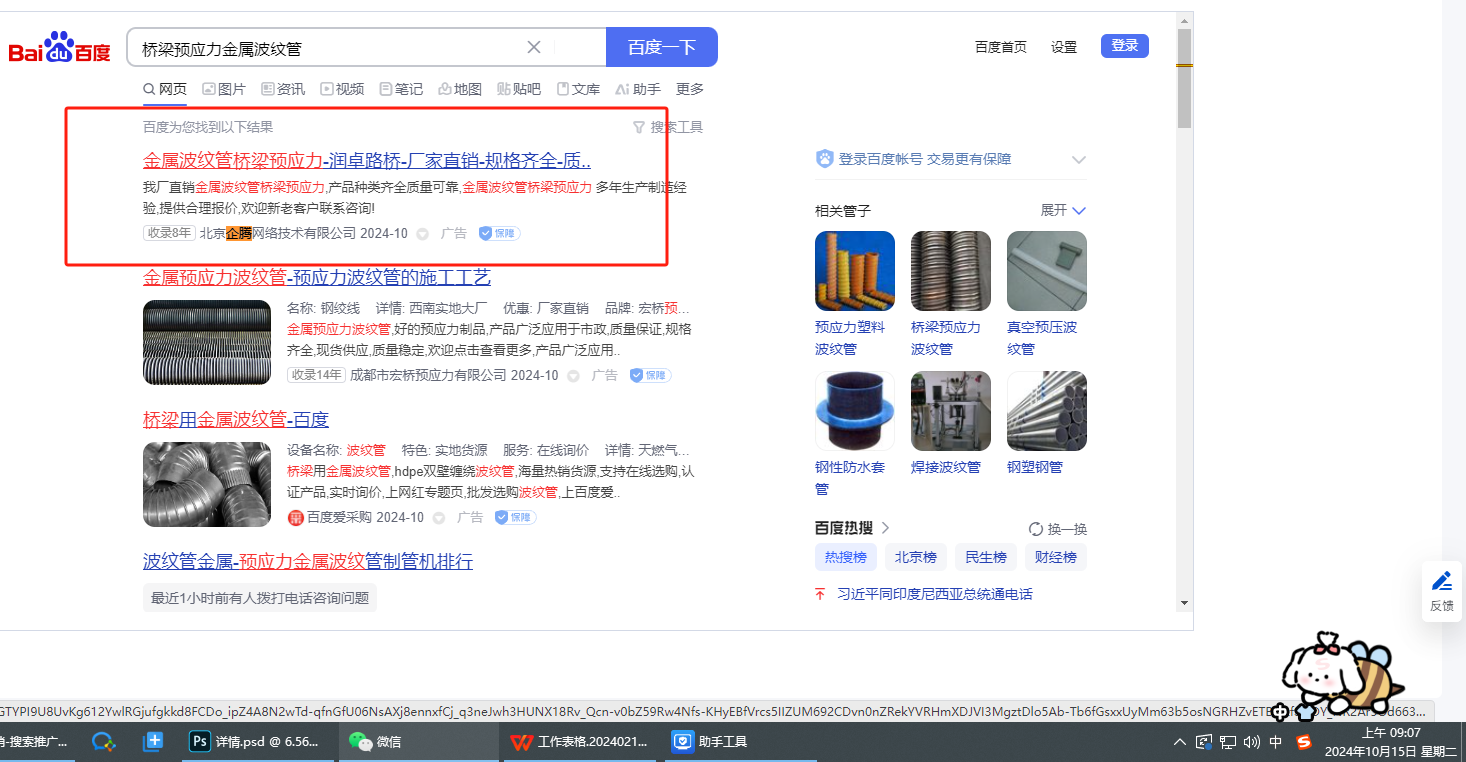Click the 最近1小时前有人拨打电话咨询问题 notice
This screenshot has height=762, width=1466.
260,598
